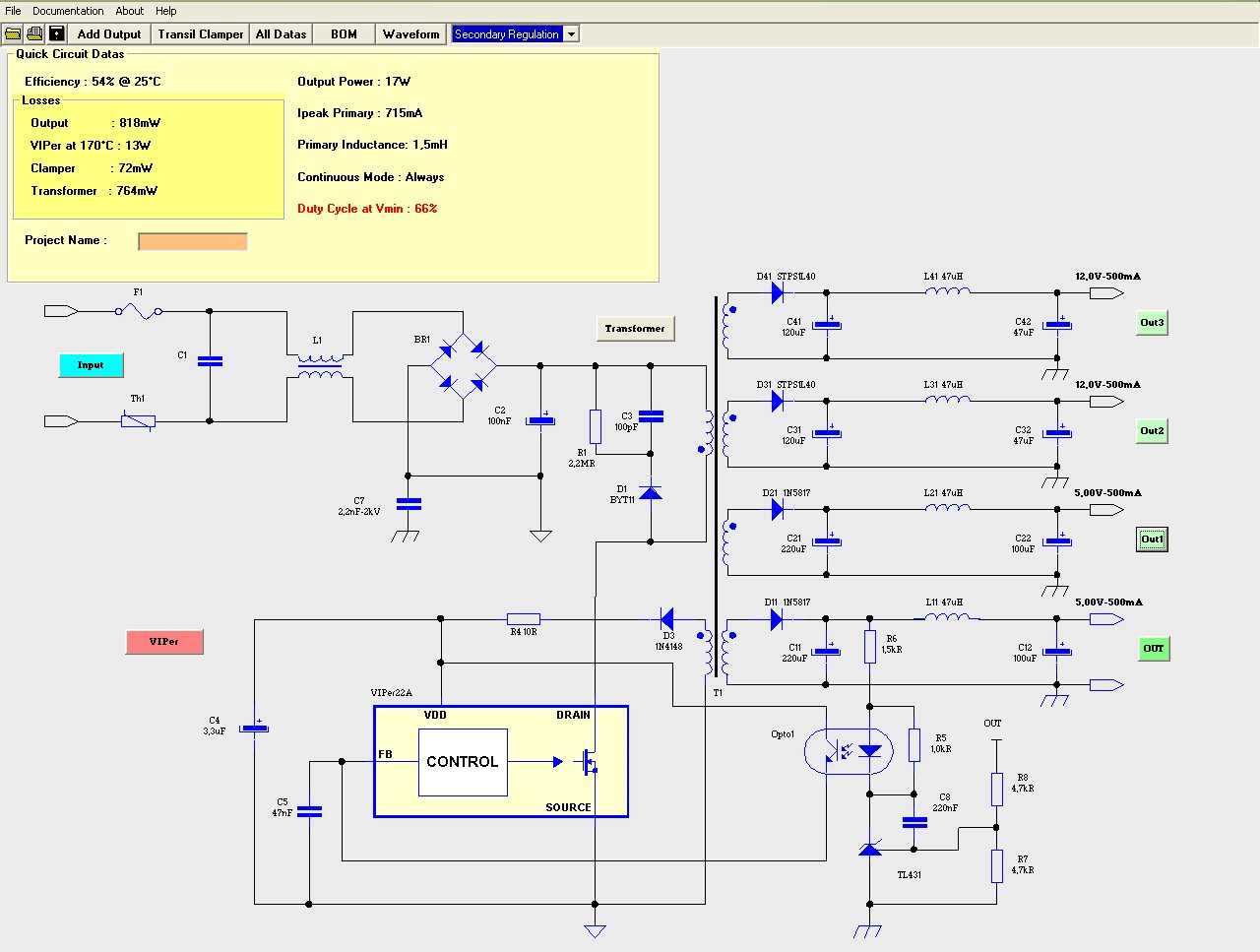Click the Ipeak Primary 715mA text
The image size is (1260, 952).
point(359,113)
